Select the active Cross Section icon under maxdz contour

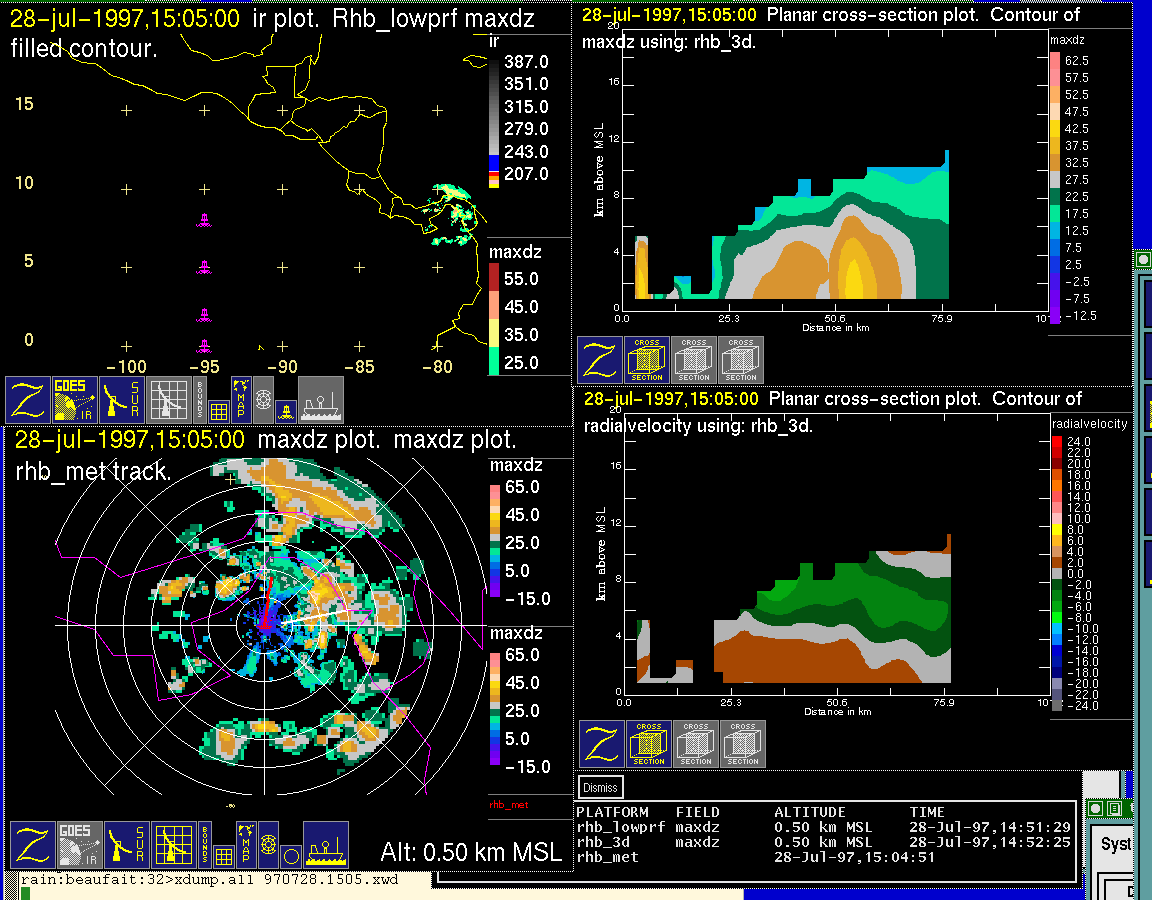click(647, 360)
